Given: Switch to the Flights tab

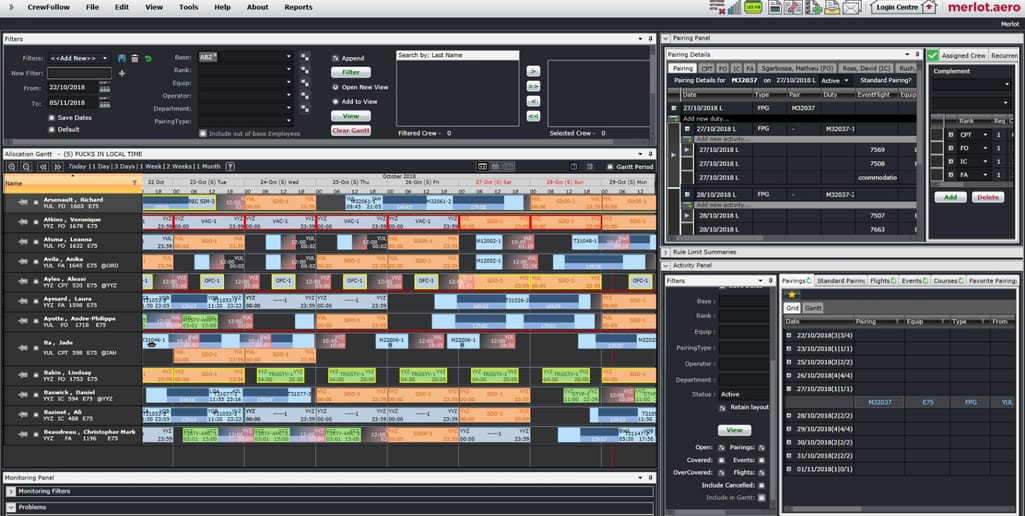Looking at the screenshot, I should click(881, 281).
